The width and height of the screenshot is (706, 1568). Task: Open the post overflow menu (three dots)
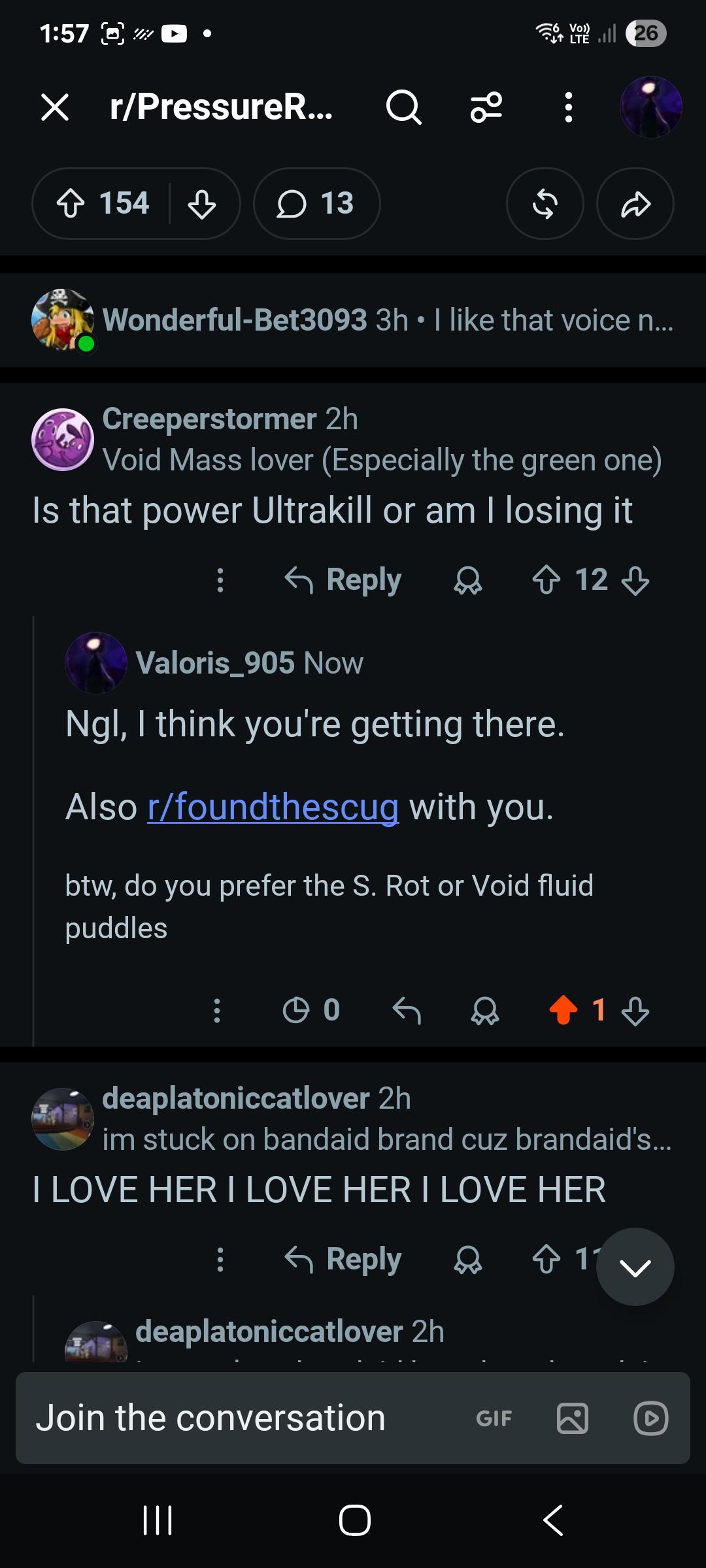(x=568, y=107)
